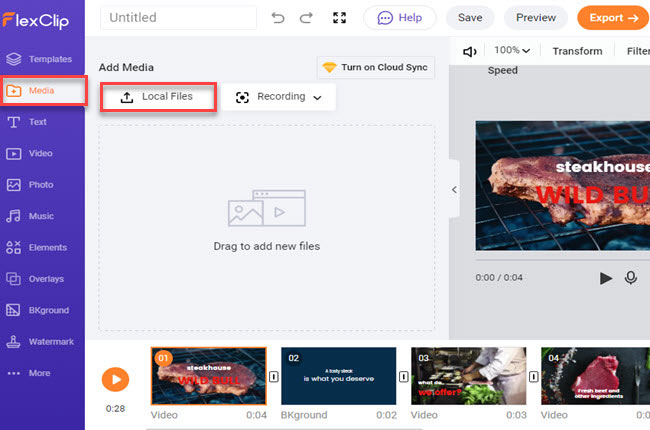Select storyboard scene 01 thumbnail
The width and height of the screenshot is (650, 430).
[209, 376]
